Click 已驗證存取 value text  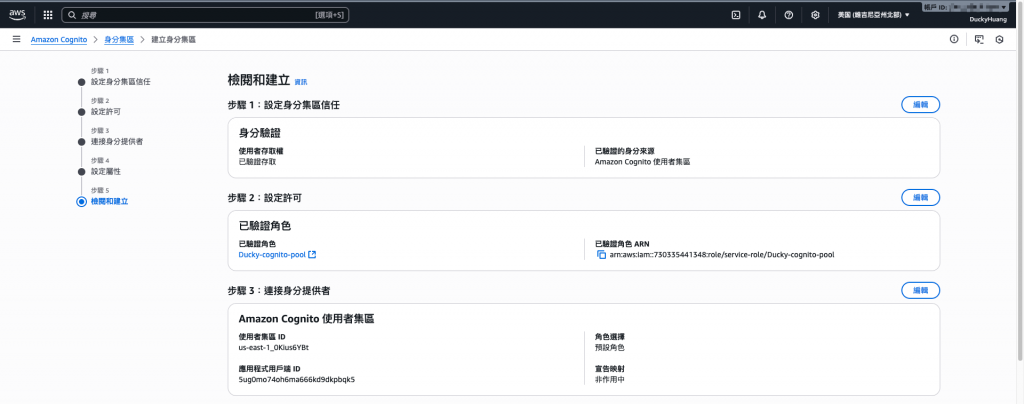257,162
